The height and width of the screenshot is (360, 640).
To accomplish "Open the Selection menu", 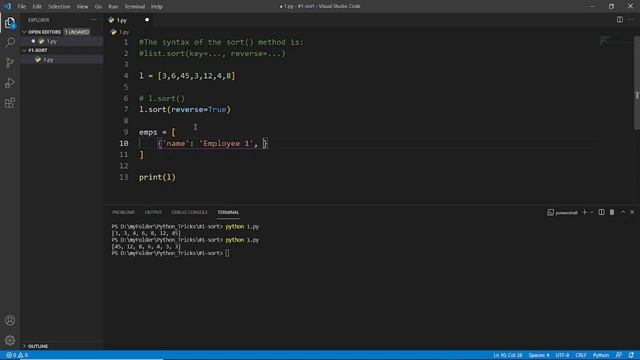I will coord(59,7).
